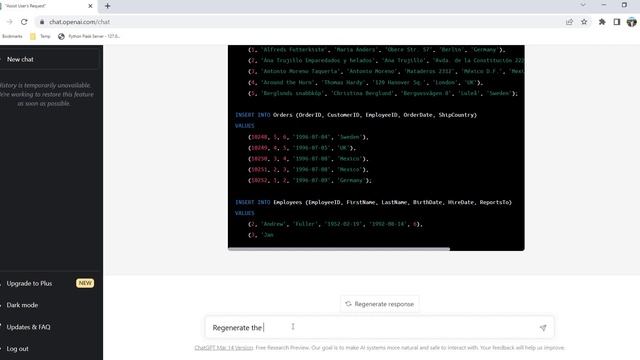Reload the page with the refresh icon
The width and height of the screenshot is (640, 360).
24,22
